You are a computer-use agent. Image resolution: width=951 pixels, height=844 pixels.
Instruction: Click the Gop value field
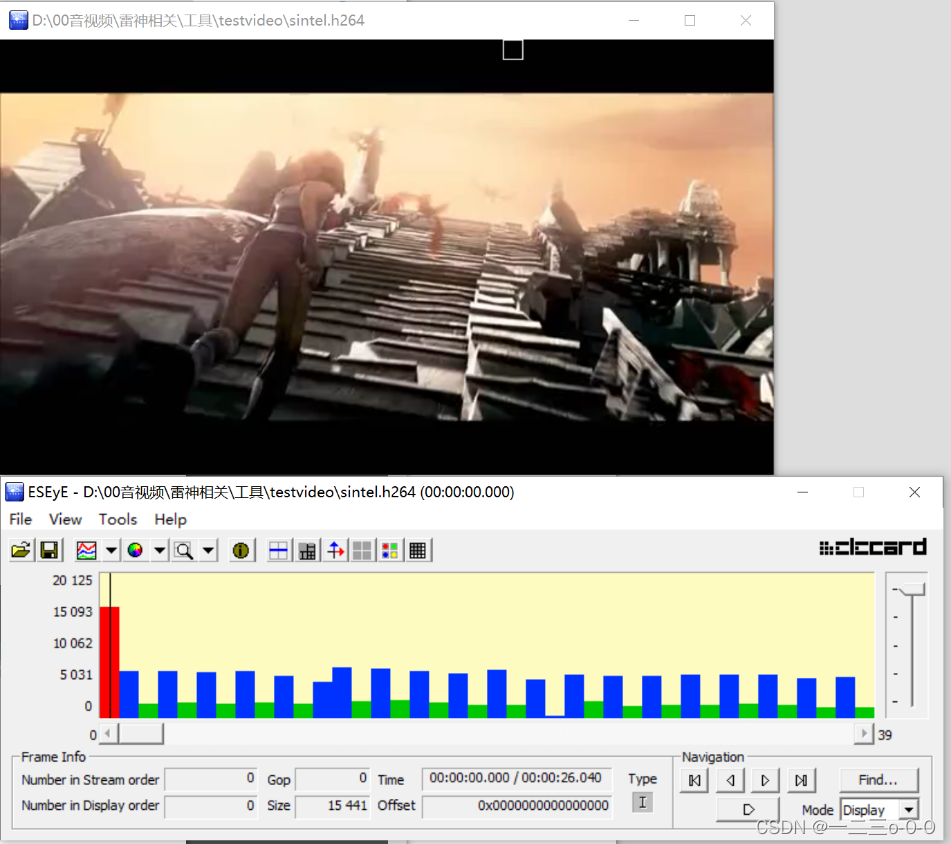pos(332,779)
